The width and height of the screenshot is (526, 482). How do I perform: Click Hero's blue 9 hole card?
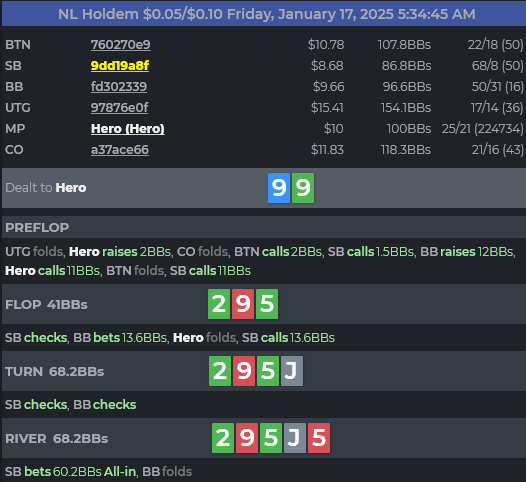click(279, 188)
